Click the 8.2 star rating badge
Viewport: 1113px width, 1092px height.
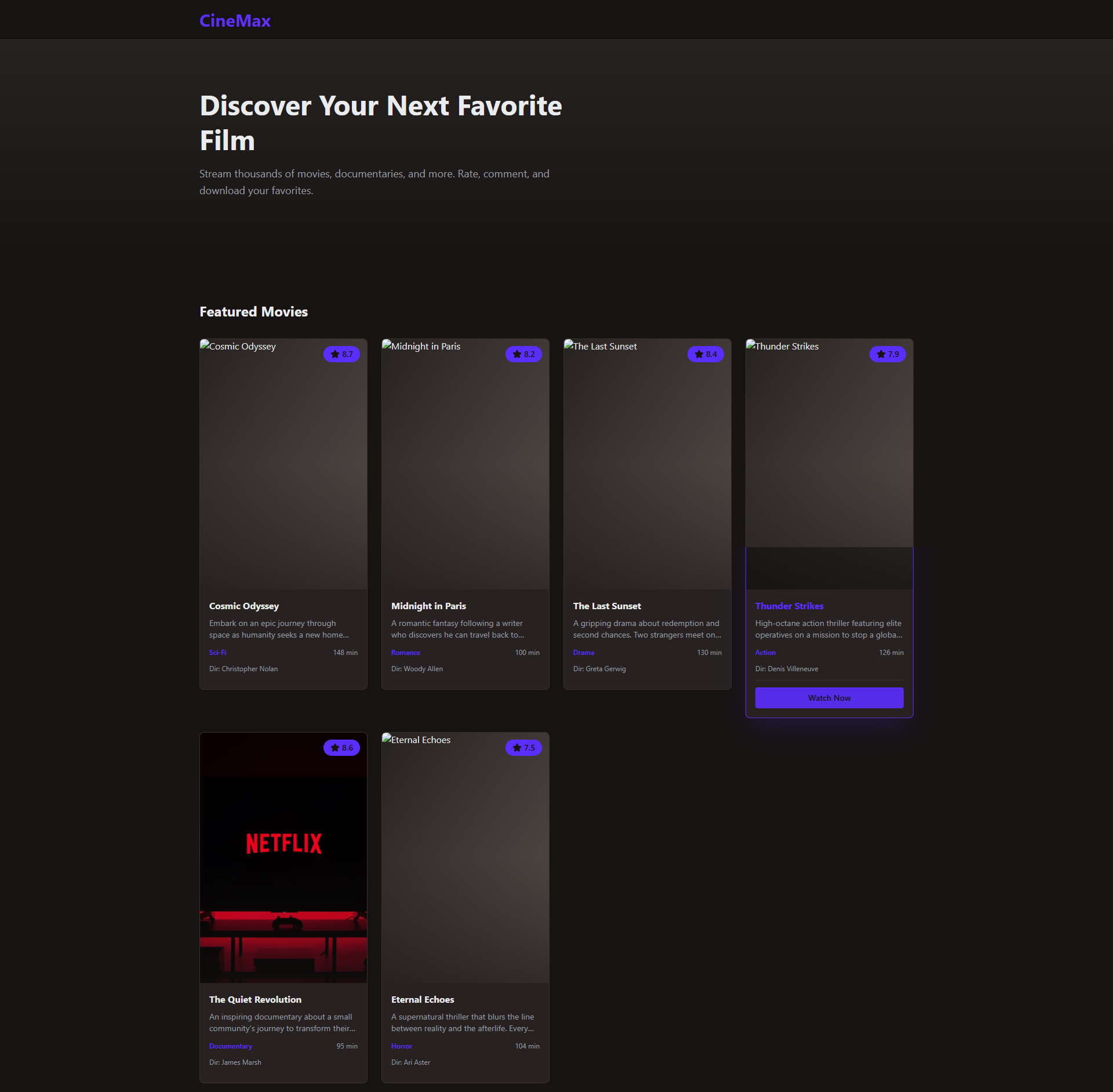523,354
